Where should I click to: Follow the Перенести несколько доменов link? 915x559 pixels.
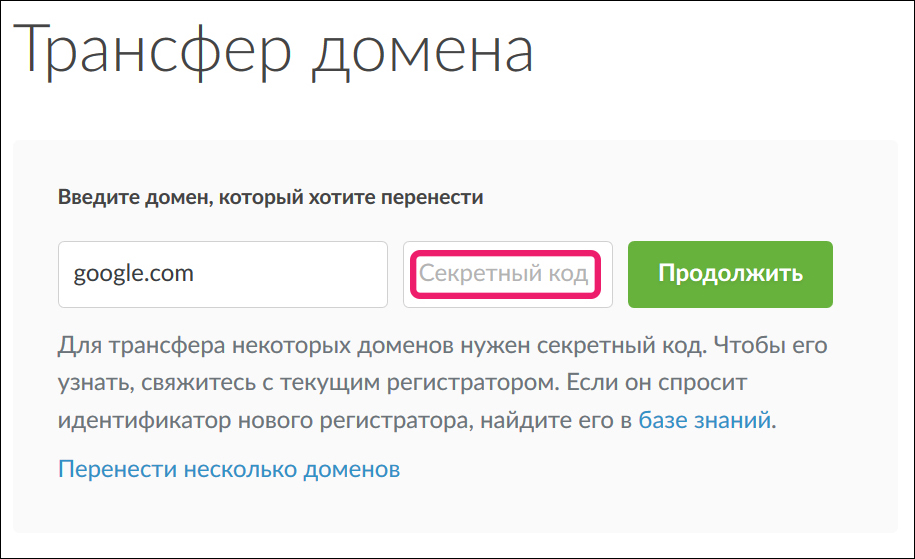pos(229,469)
